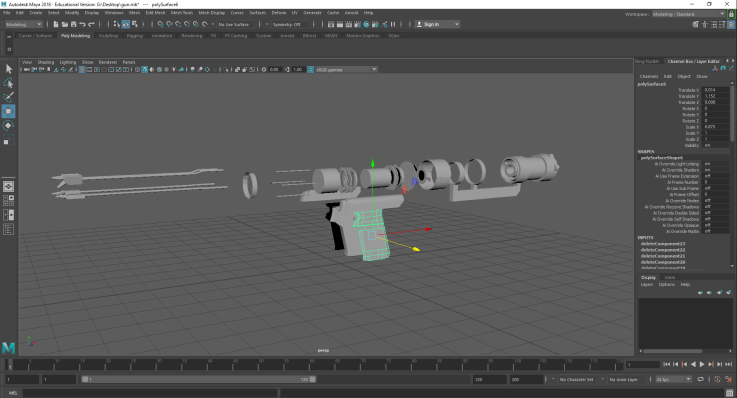Click the play forwards button

coord(702,364)
